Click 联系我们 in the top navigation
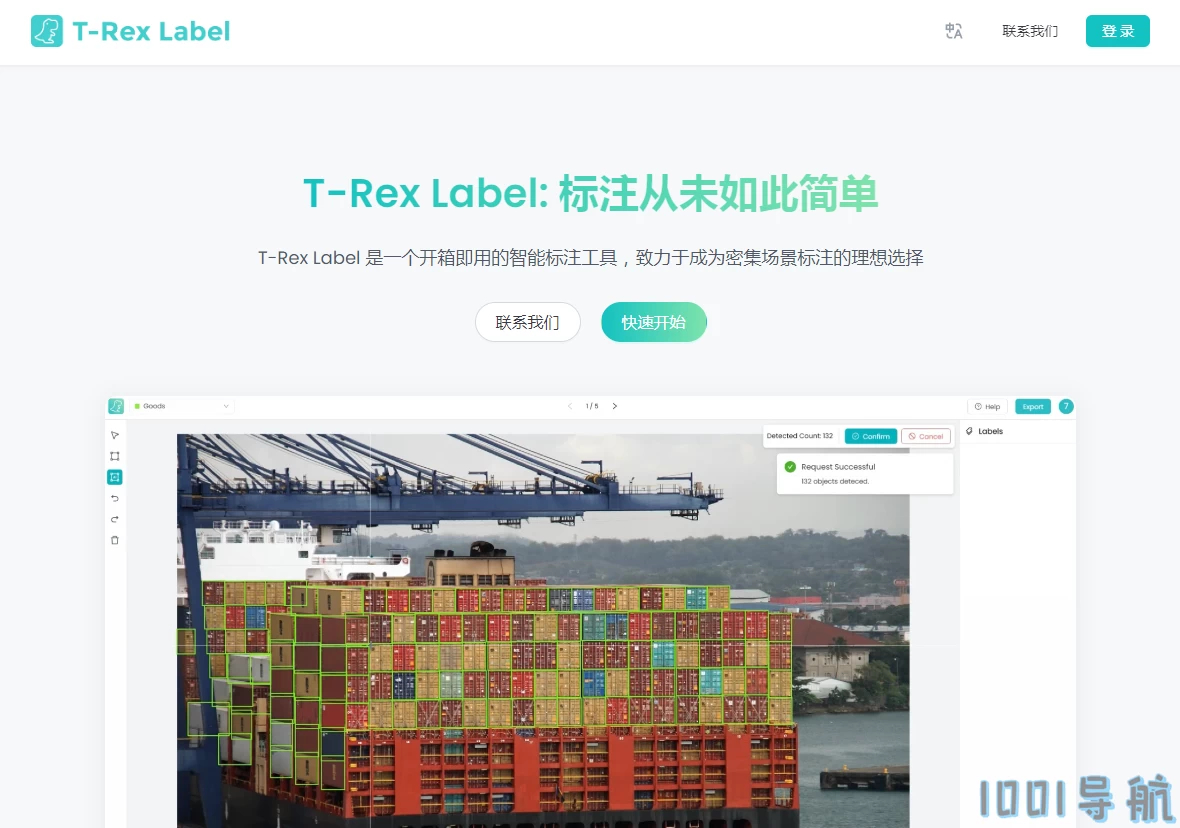The width and height of the screenshot is (1180, 828). pos(1029,31)
